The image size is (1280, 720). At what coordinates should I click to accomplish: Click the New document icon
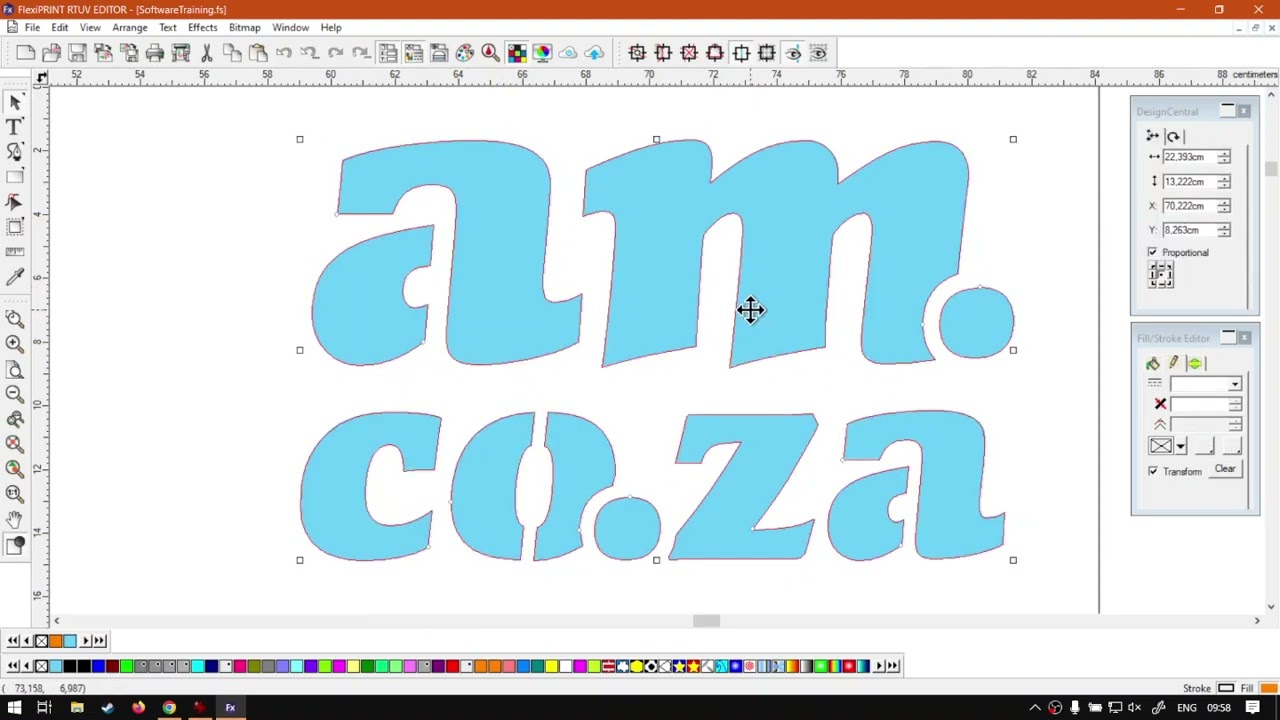[26, 53]
